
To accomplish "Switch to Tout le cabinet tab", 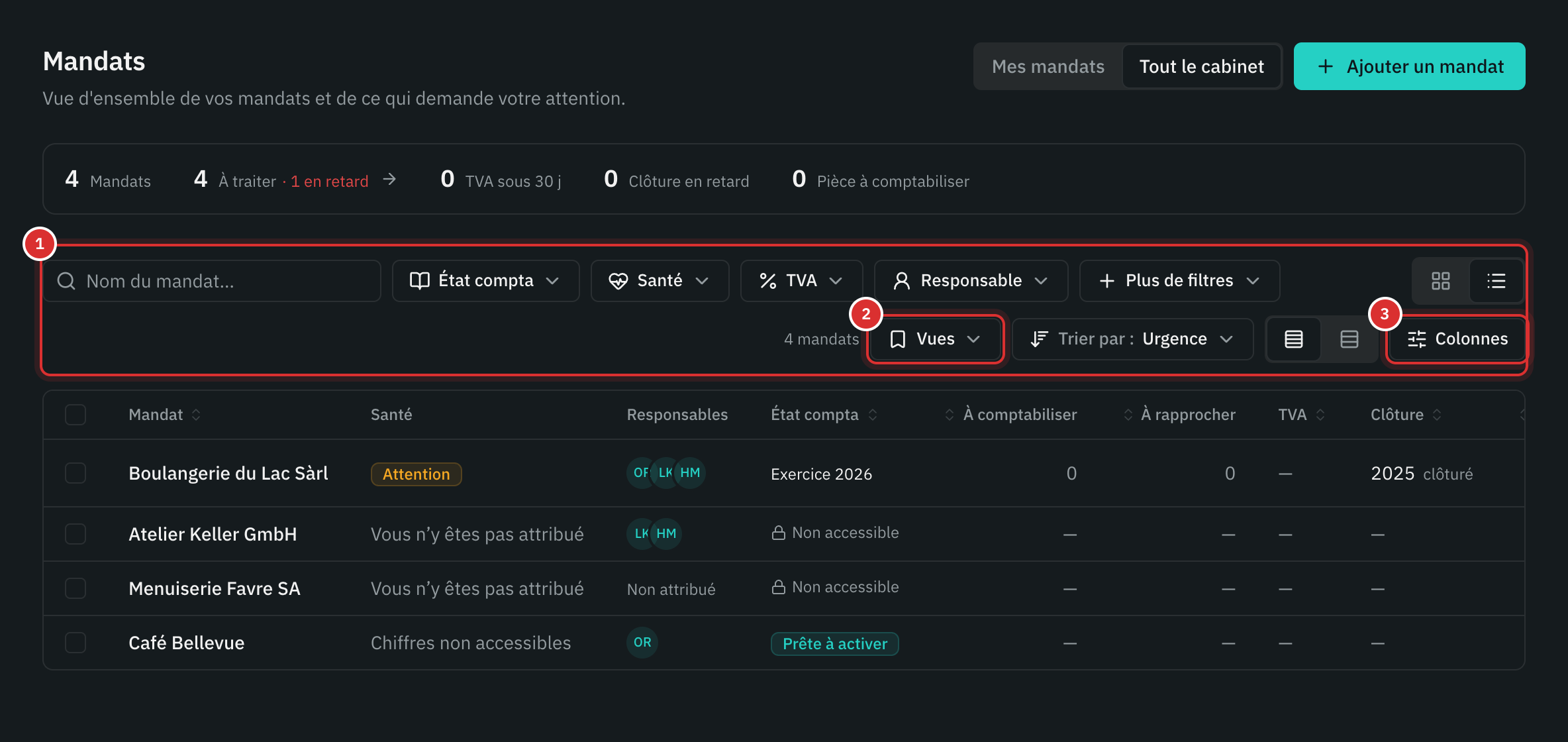I will [1201, 66].
